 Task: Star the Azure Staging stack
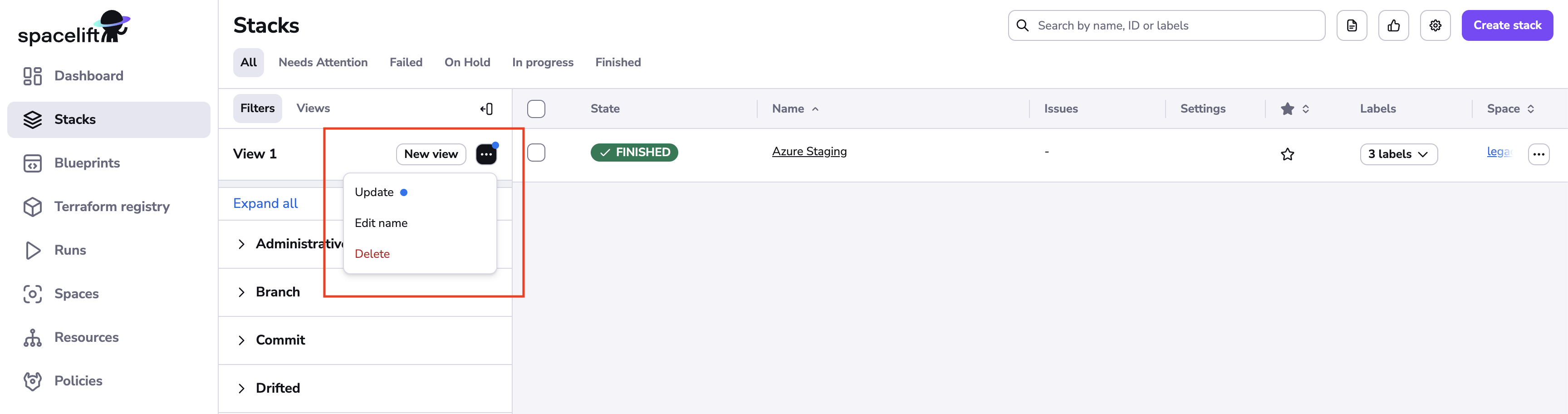[x=1288, y=154]
